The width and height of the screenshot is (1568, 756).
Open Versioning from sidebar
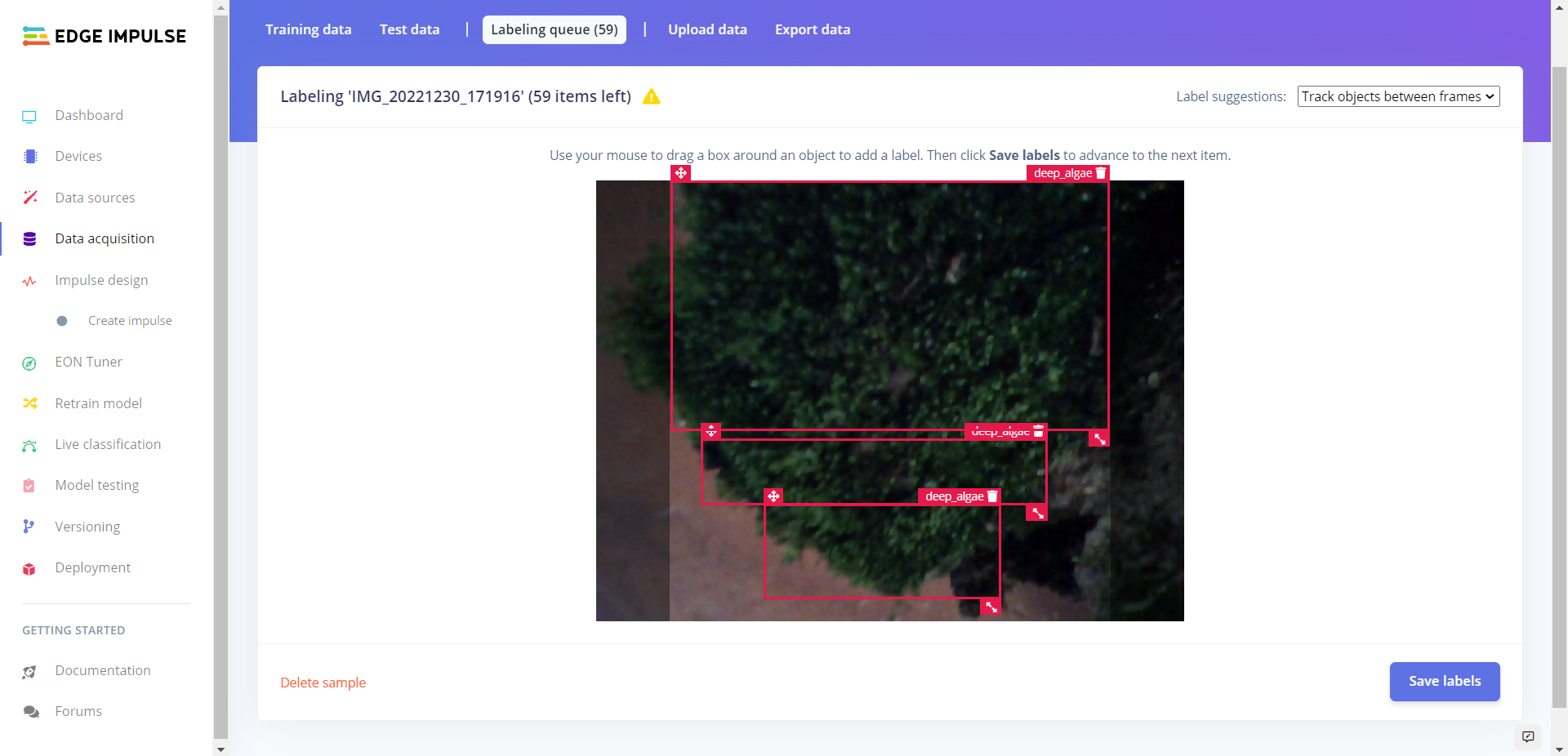coord(87,527)
